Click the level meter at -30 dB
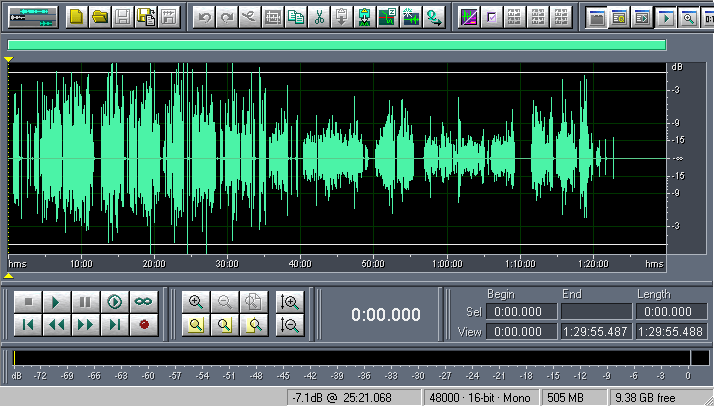Viewport: 714px width, 406px height. click(x=418, y=376)
